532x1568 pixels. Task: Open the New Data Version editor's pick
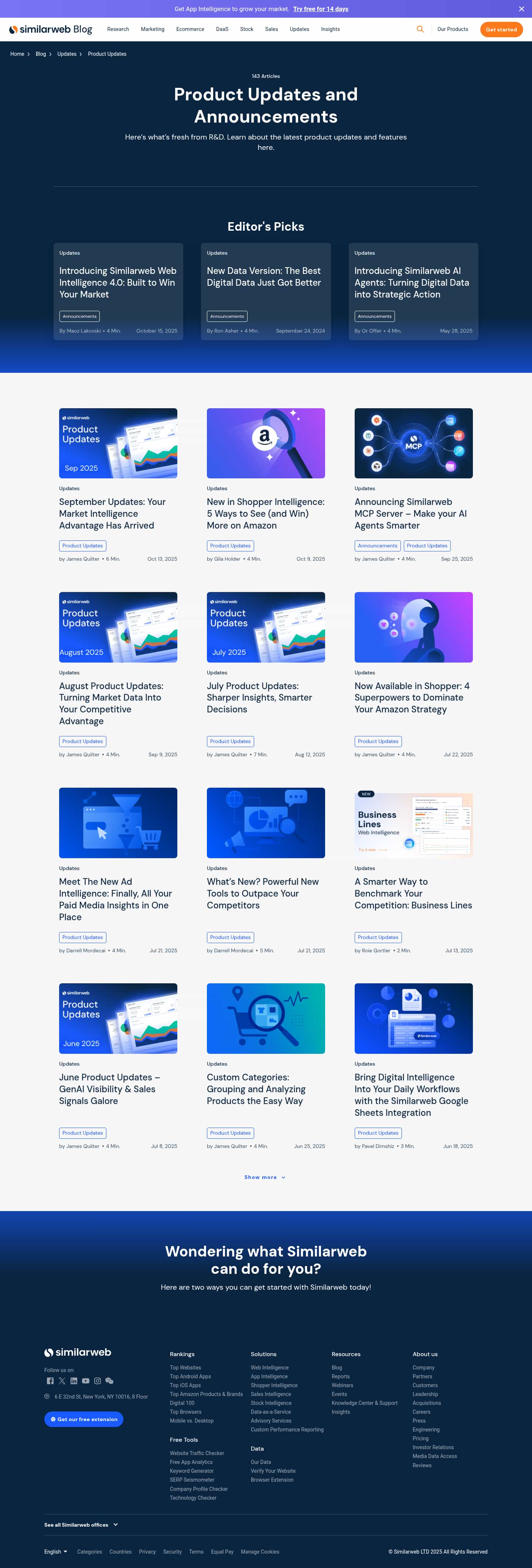[266, 292]
